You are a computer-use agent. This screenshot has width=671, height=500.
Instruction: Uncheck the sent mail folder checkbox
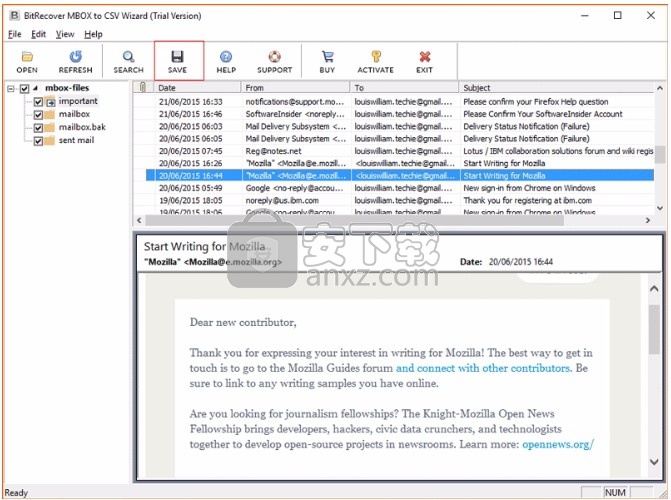pos(38,141)
